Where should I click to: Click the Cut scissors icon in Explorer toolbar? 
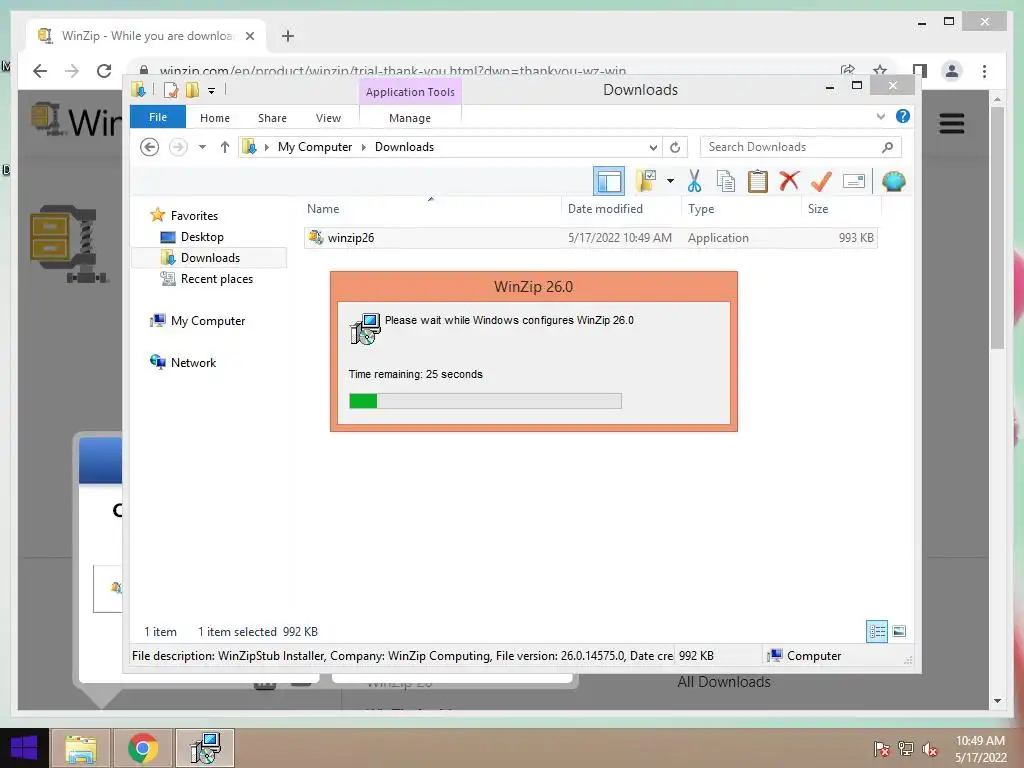[694, 181]
